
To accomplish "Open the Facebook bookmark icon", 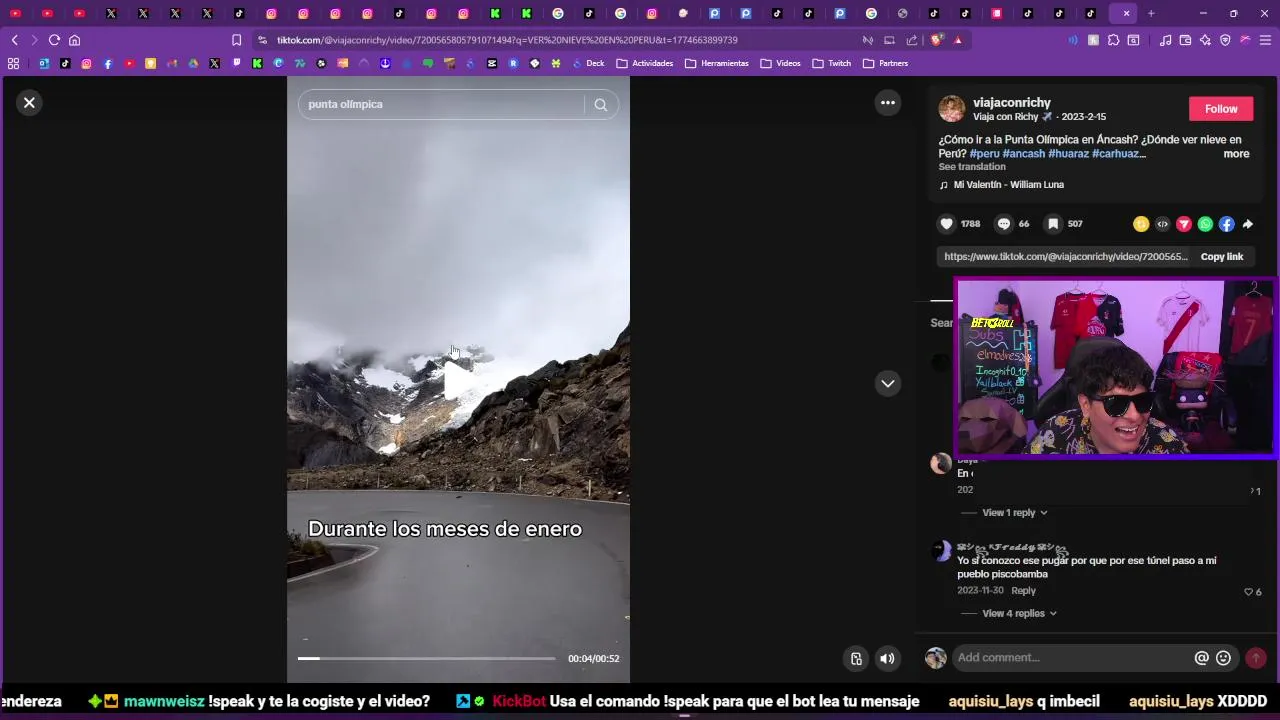I will (x=108, y=63).
